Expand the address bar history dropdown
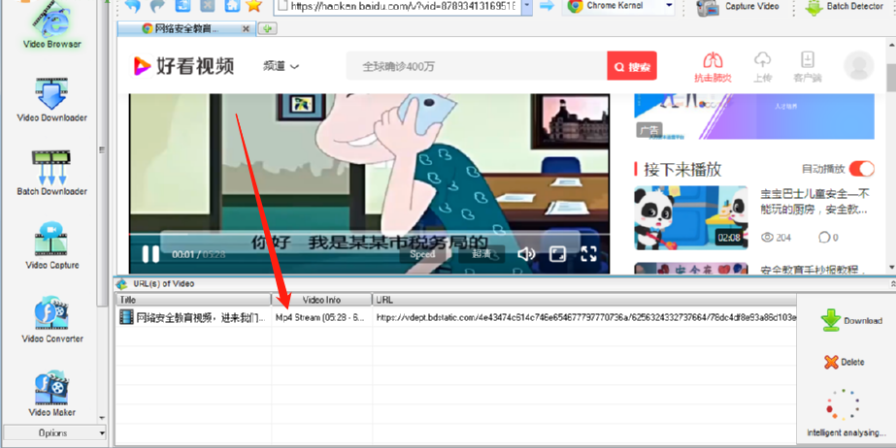Viewport: 896px width, 448px height. pos(527,6)
